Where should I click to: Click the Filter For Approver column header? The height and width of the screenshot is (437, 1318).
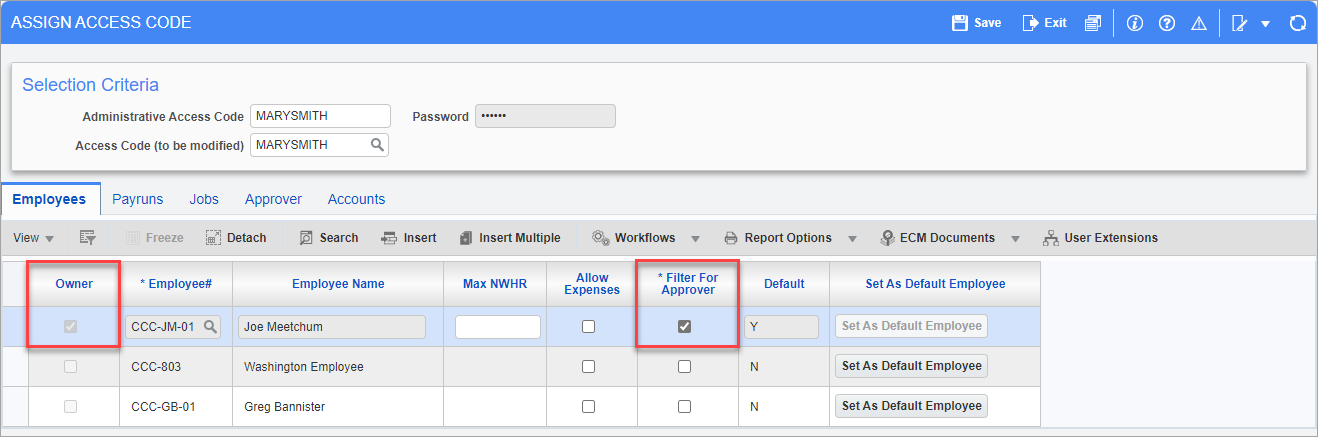[x=686, y=284]
